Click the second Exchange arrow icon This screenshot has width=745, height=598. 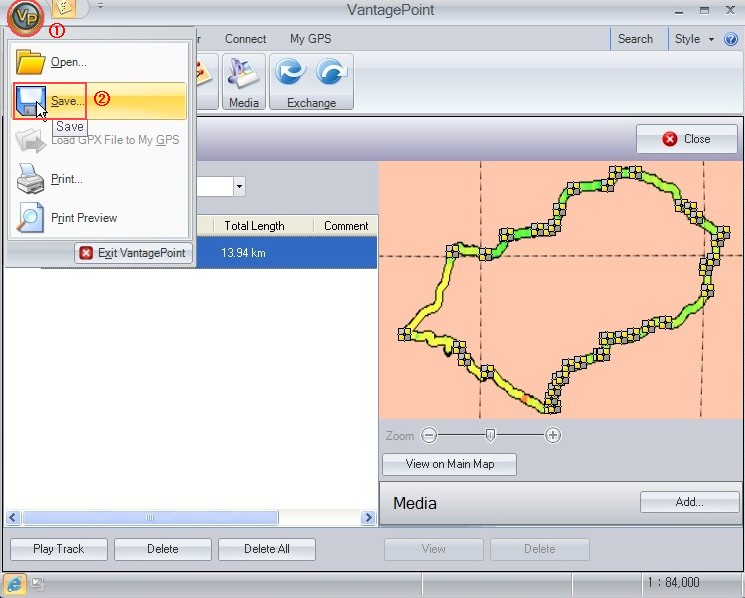(x=331, y=73)
